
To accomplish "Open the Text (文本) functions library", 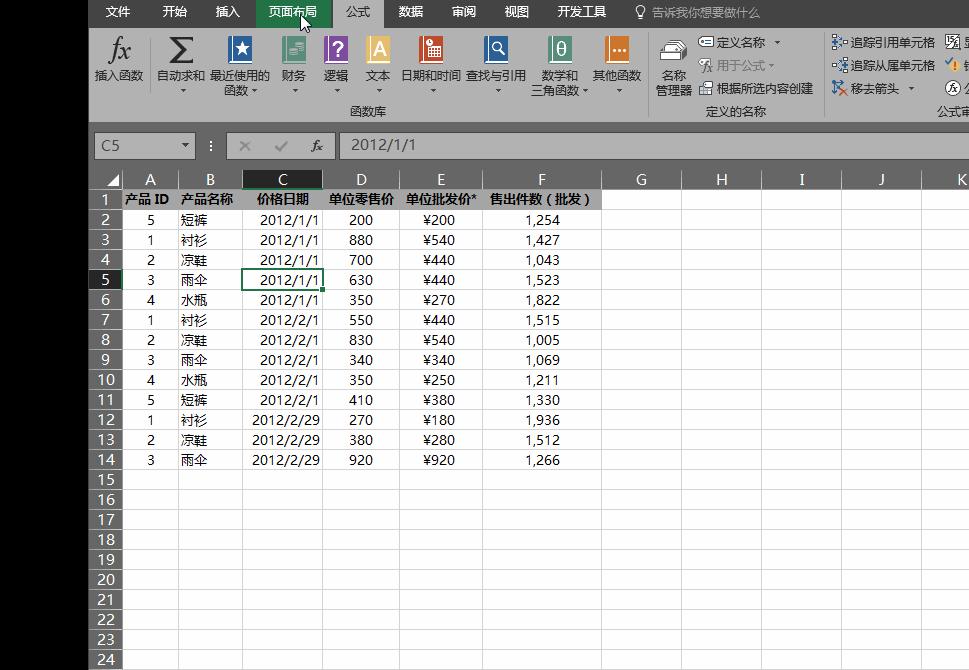I will (x=378, y=66).
